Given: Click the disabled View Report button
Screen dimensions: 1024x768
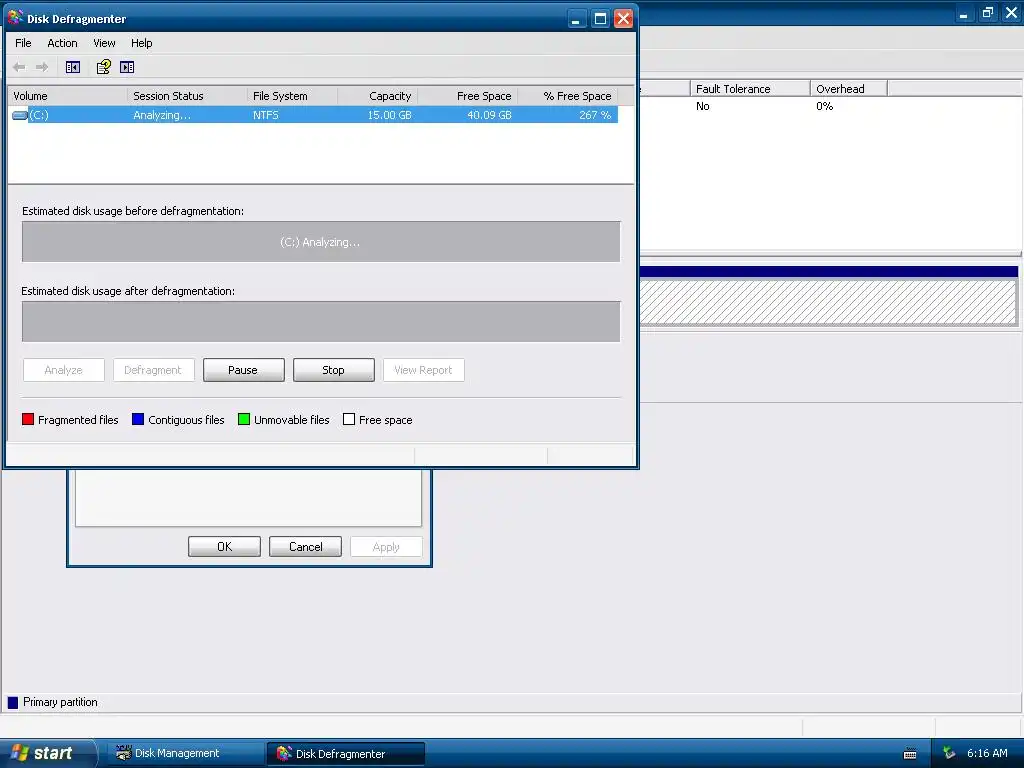Looking at the screenshot, I should click(x=423, y=370).
